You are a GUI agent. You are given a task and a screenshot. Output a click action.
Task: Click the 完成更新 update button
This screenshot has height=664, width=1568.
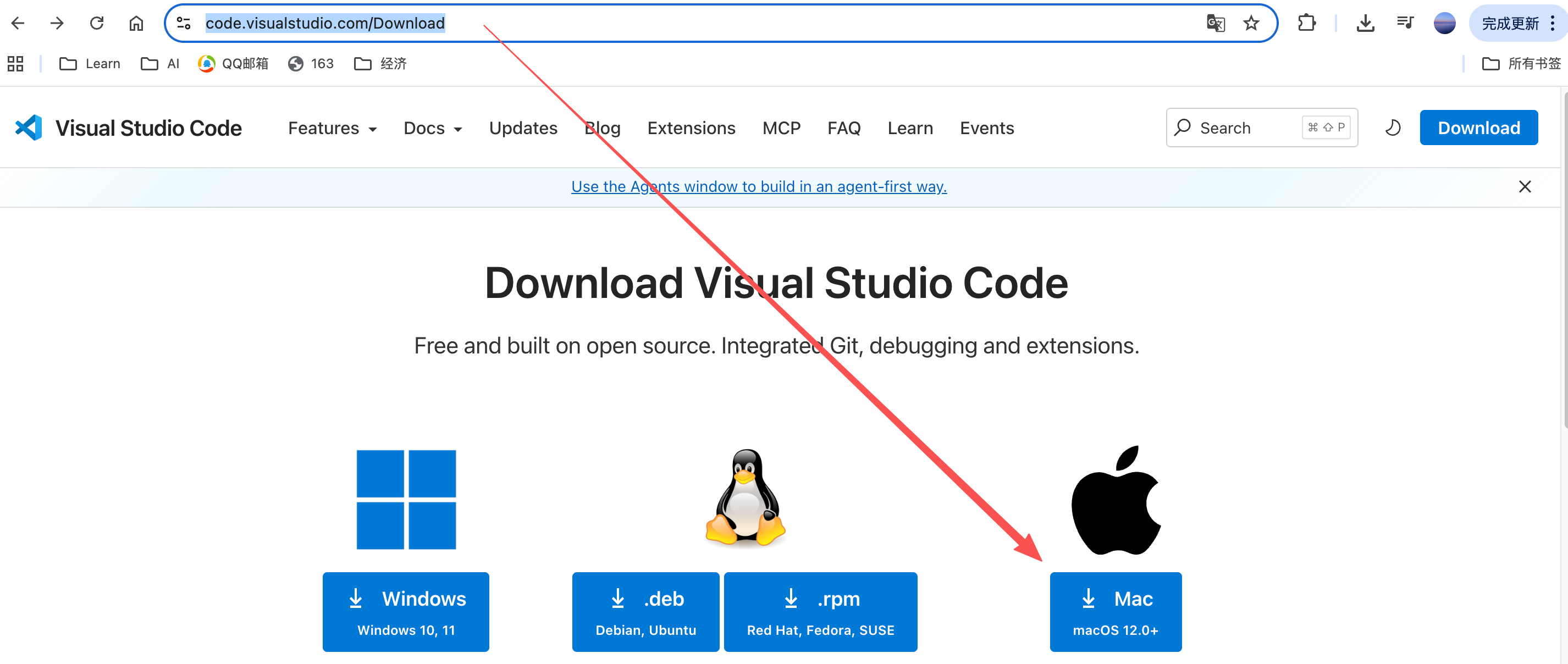point(1510,23)
